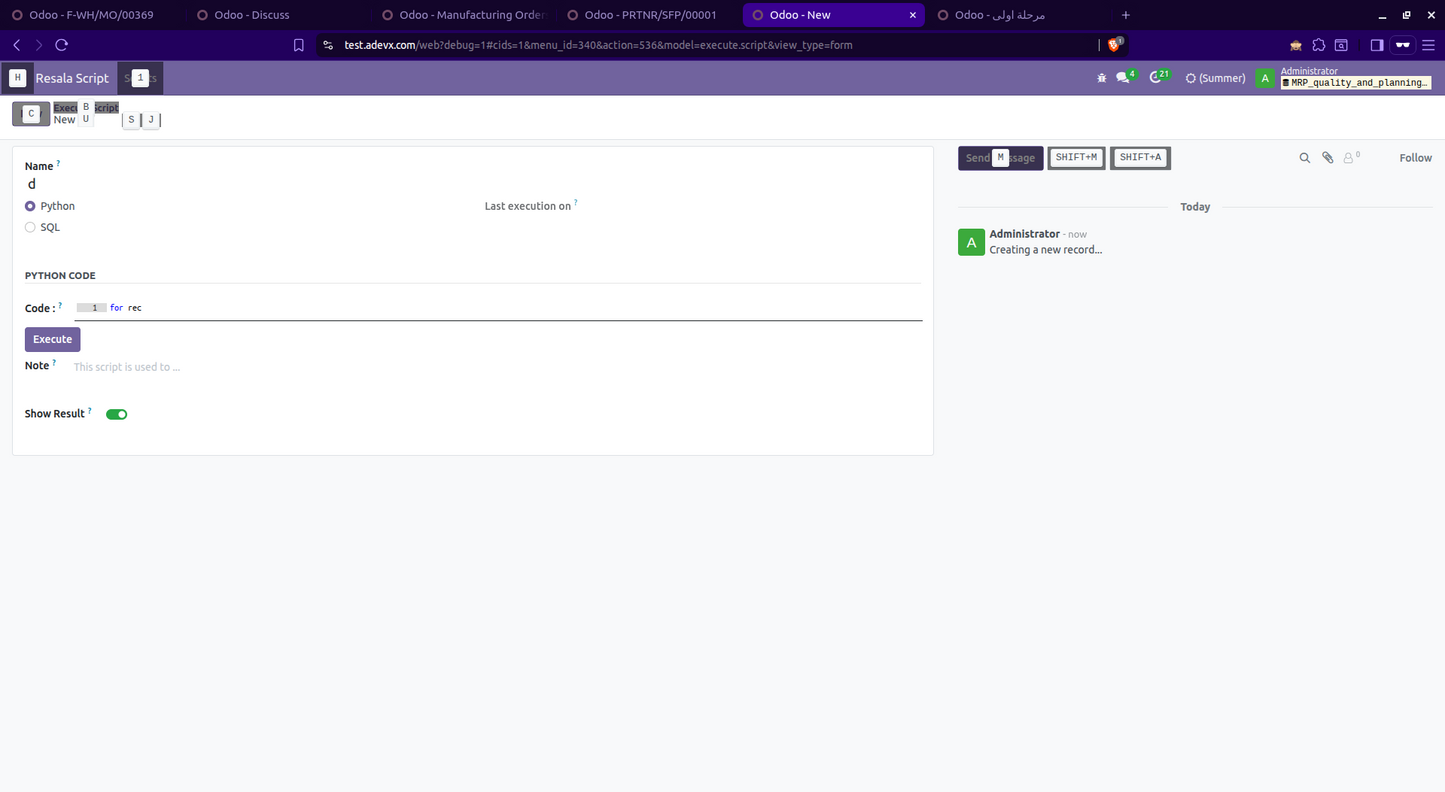Click the 'Today' date separator label
1445x792 pixels.
(1195, 207)
